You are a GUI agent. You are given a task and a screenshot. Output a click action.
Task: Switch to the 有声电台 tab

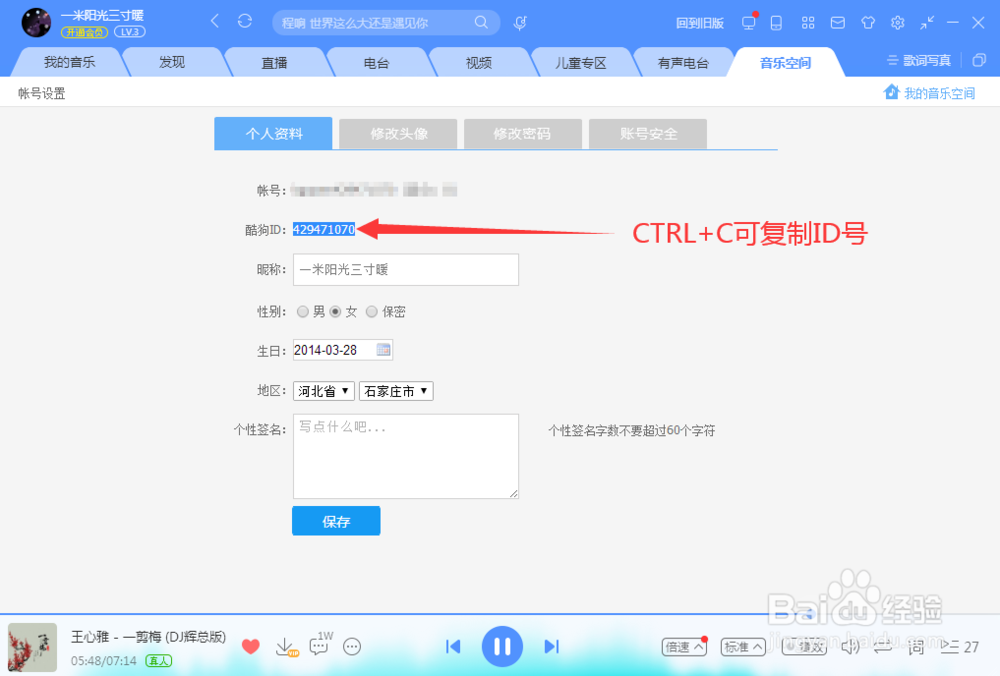pyautogui.click(x=683, y=62)
